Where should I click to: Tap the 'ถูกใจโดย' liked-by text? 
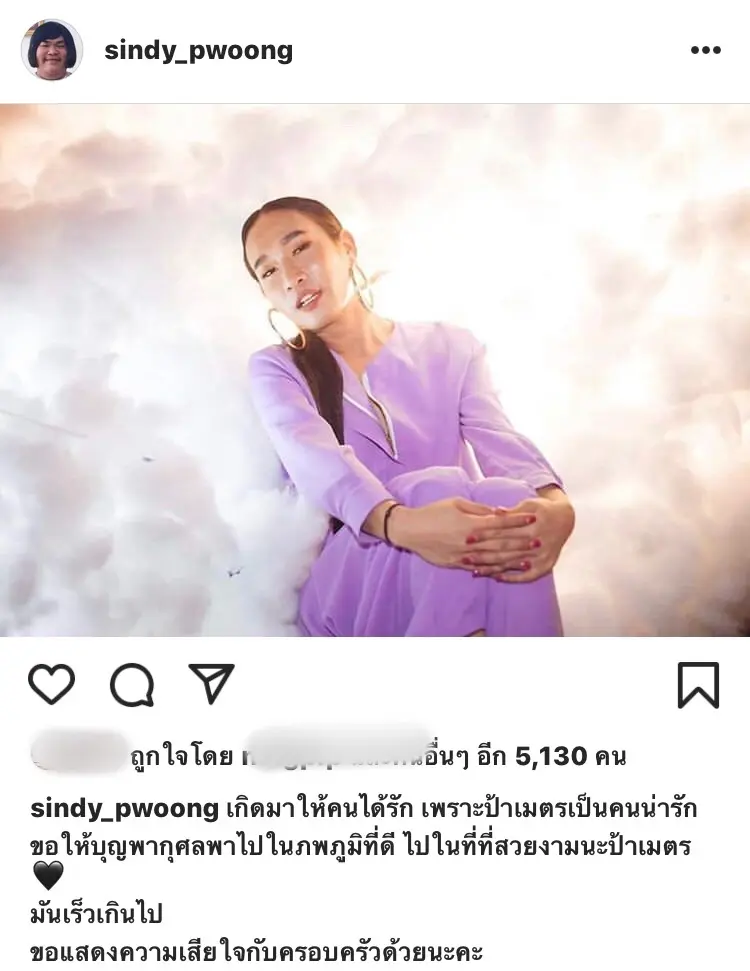tap(181, 757)
